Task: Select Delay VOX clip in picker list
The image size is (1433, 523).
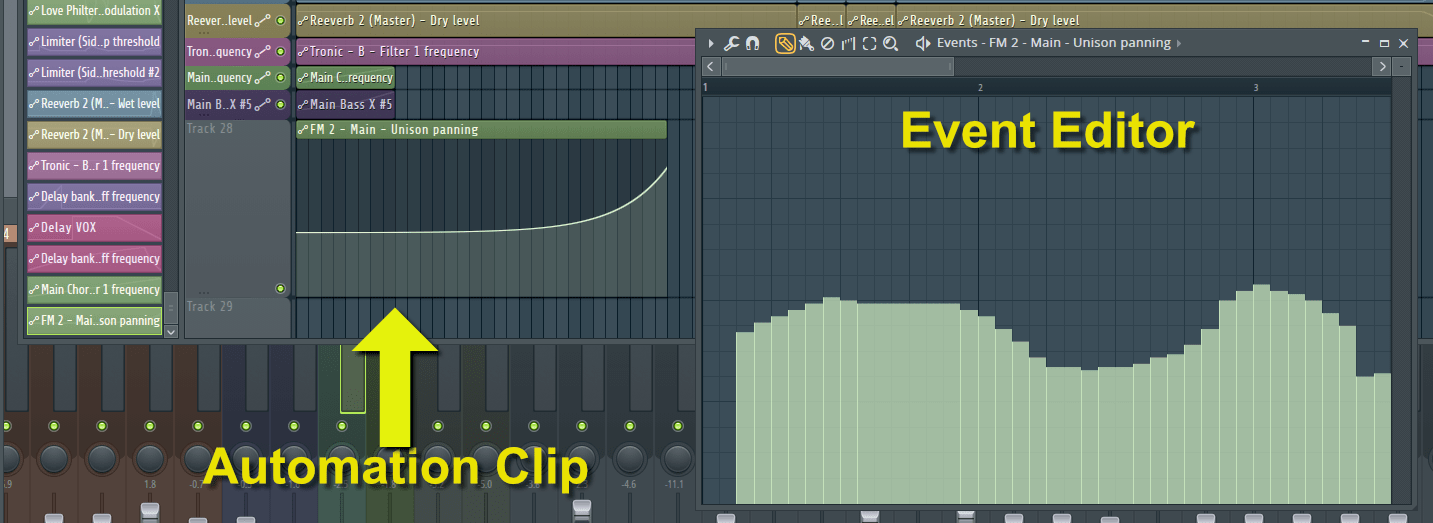Action: (95, 228)
